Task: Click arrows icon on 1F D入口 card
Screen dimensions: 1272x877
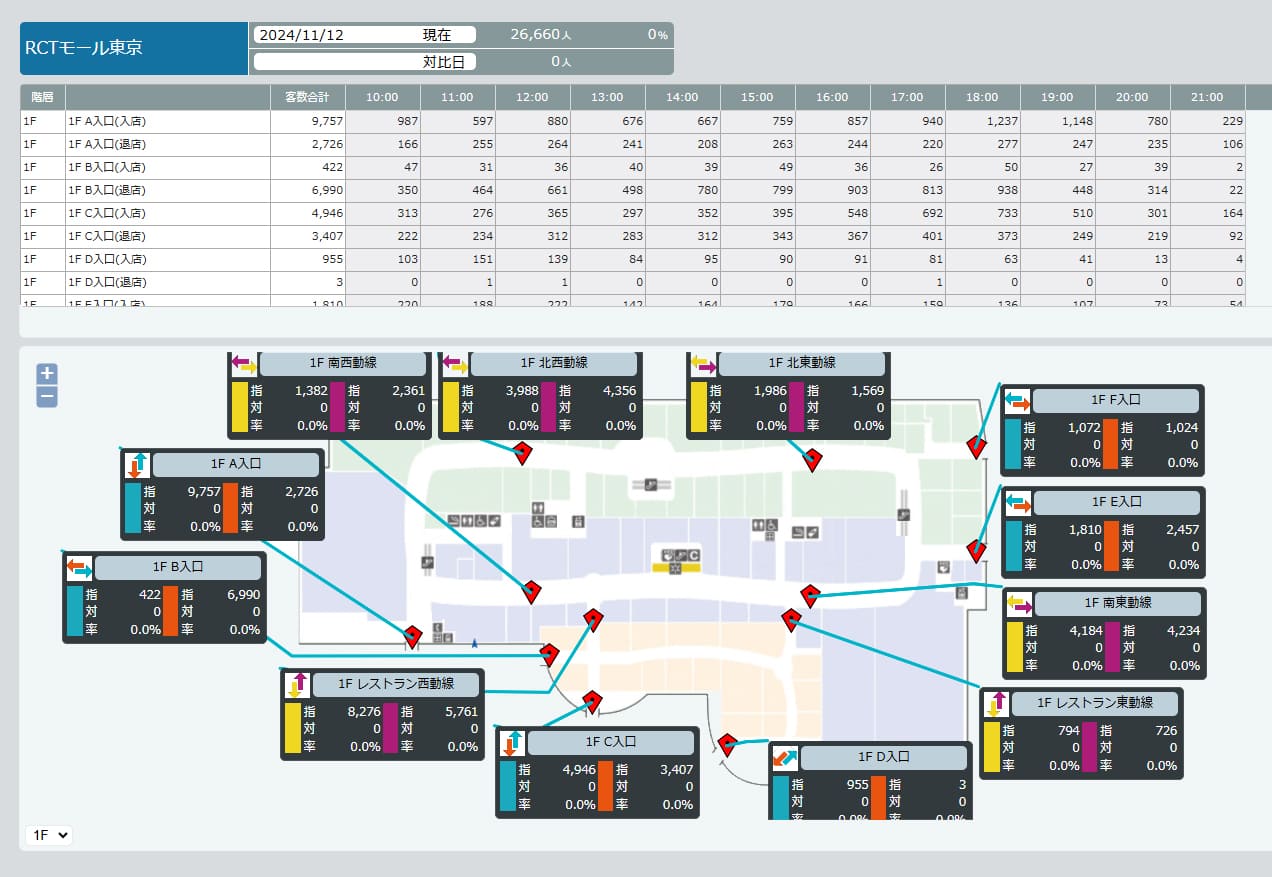Action: [786, 757]
